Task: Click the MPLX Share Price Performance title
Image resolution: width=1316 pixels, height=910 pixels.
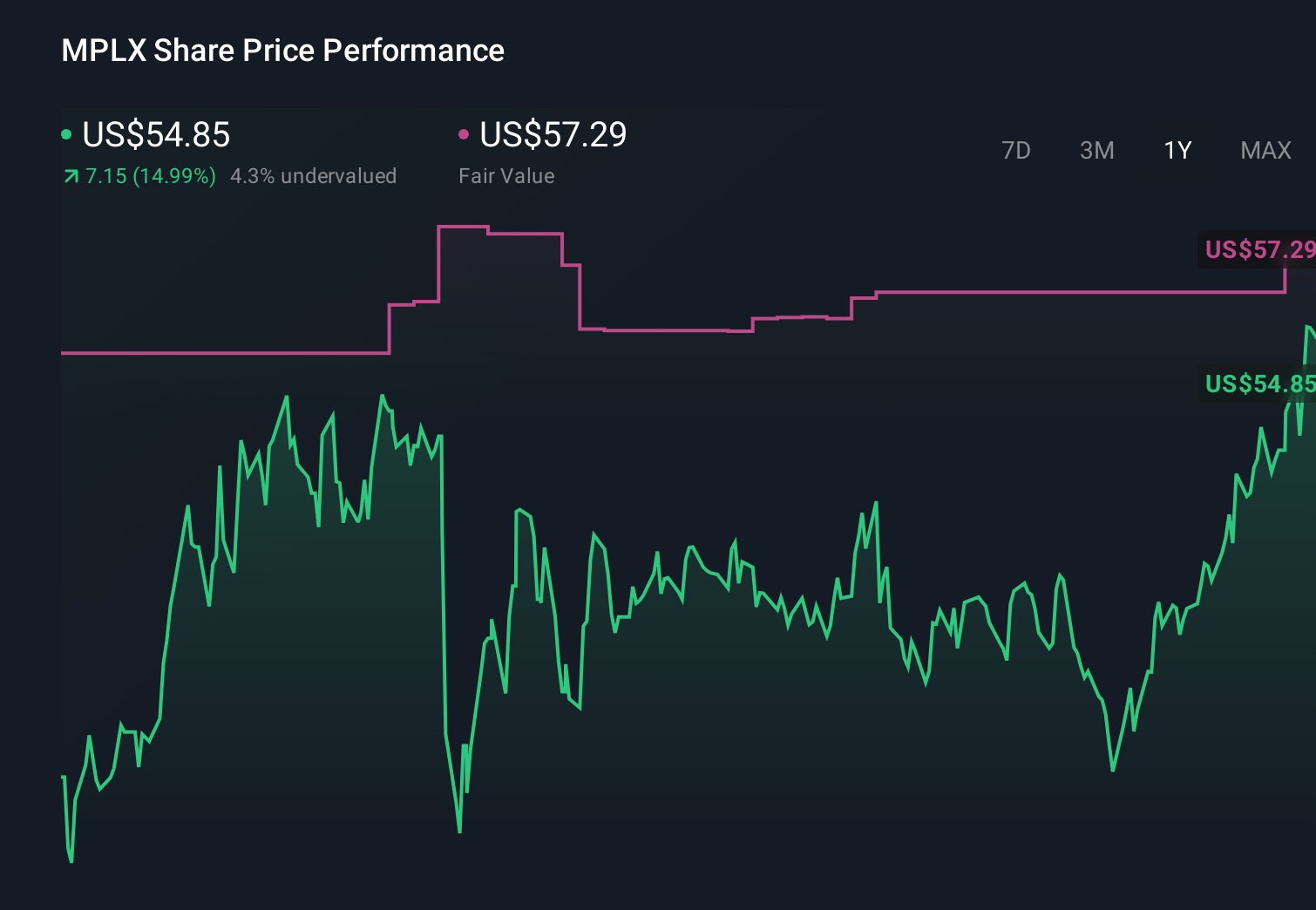Action: pyautogui.click(x=282, y=50)
